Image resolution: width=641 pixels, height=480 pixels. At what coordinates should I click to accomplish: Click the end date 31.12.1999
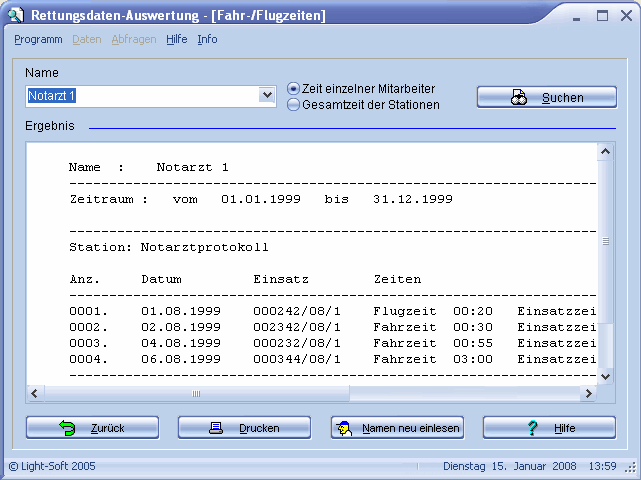(413, 200)
